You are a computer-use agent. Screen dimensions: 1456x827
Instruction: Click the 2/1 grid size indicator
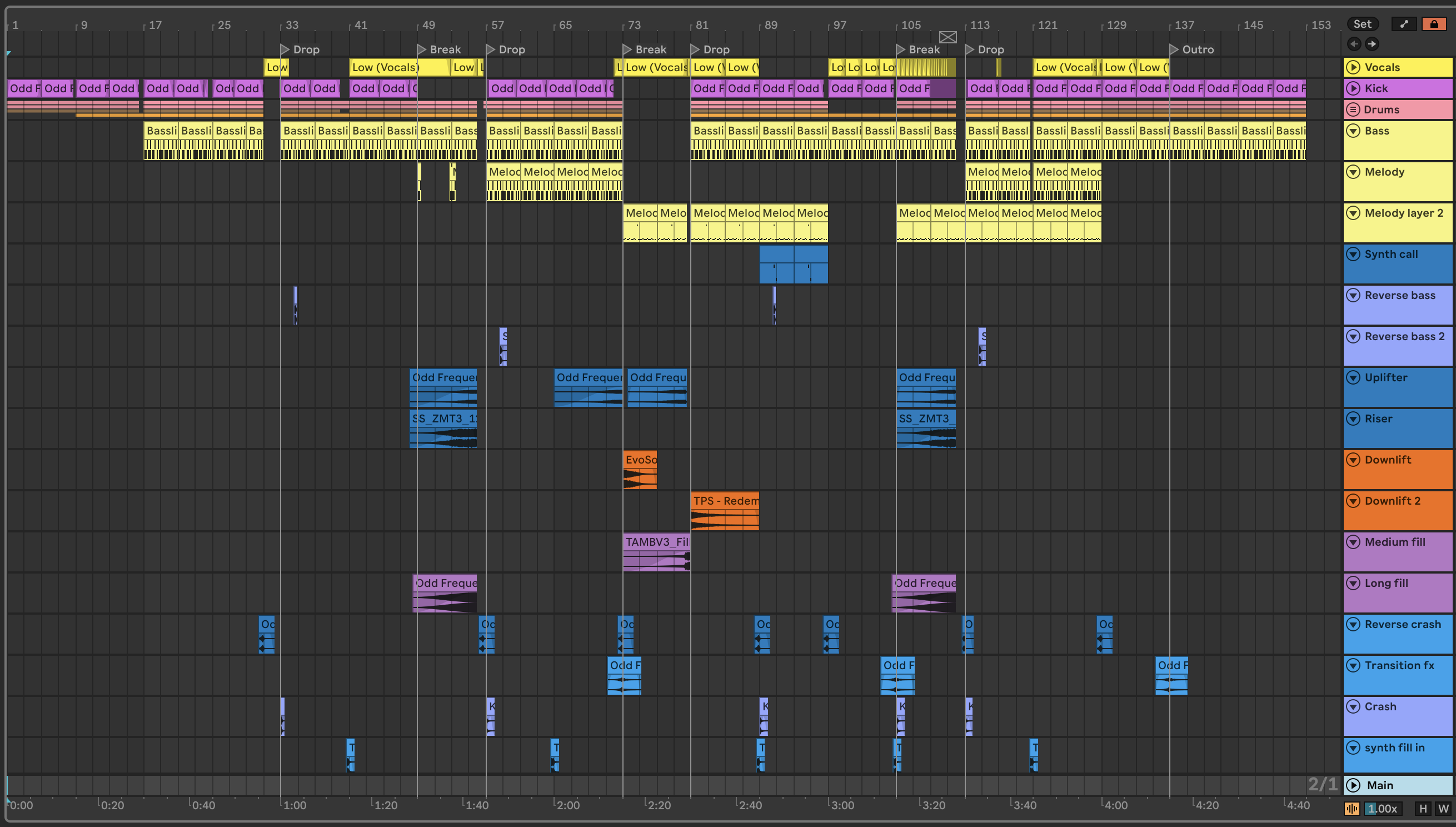[x=1323, y=784]
